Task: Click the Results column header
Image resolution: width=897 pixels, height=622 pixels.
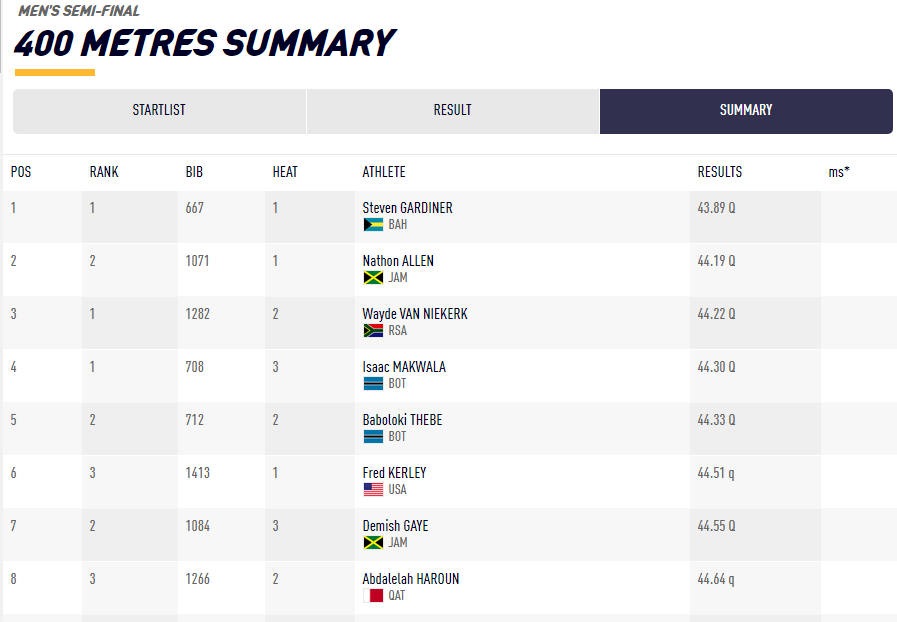Action: 719,172
